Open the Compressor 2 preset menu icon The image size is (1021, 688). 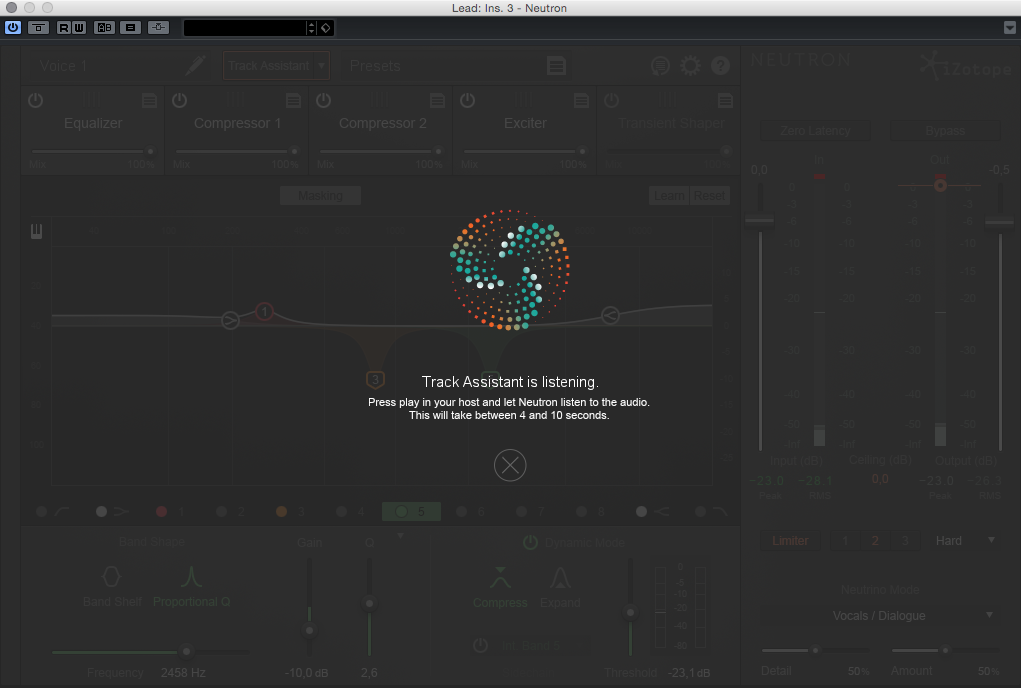(x=438, y=100)
